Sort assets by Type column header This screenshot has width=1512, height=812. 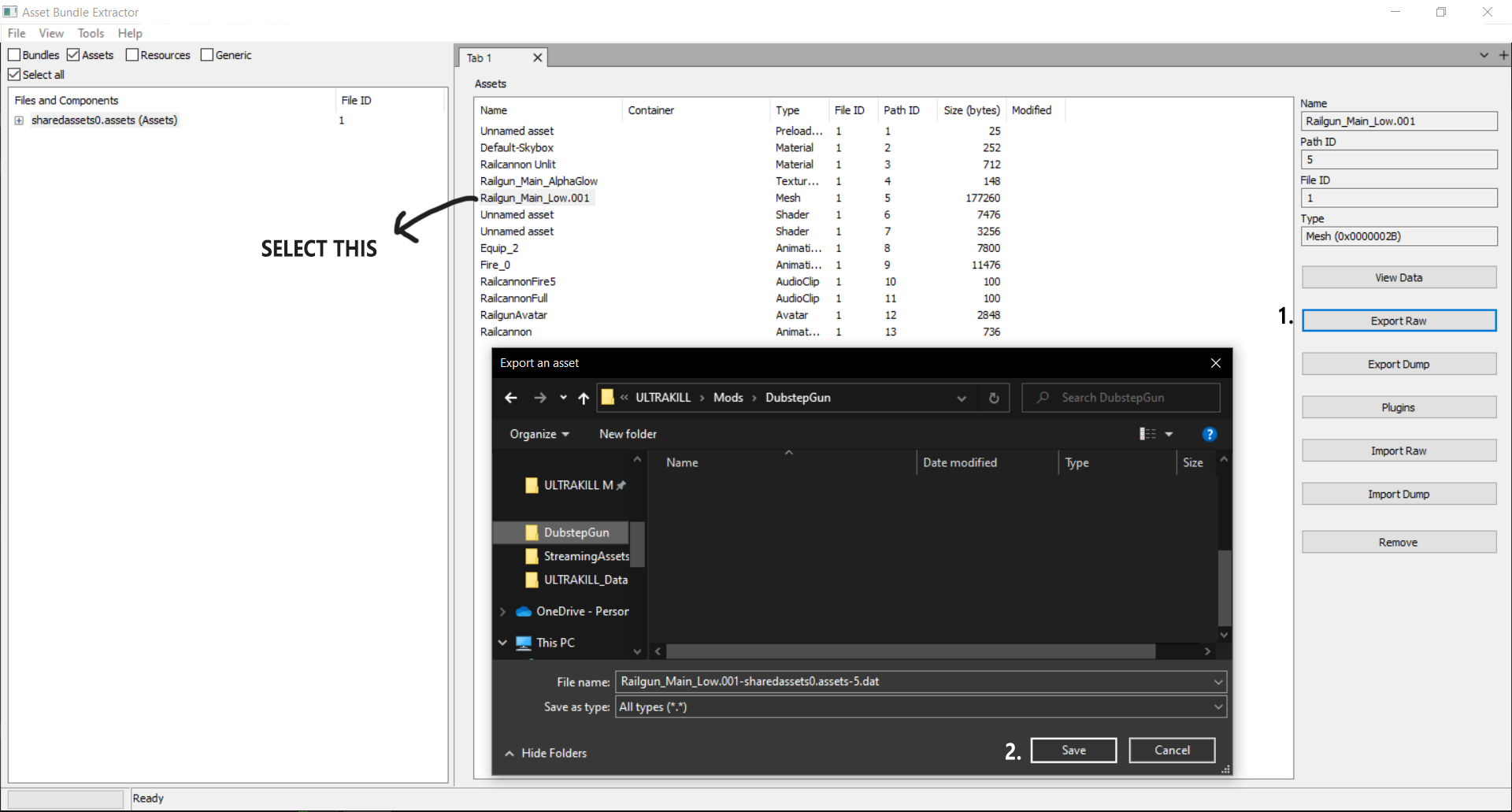(x=799, y=110)
